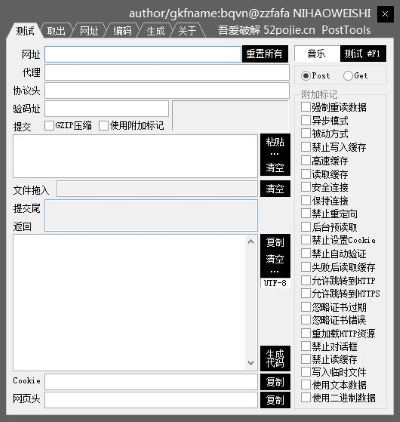Open the 取出 tab
400x422 pixels.
pos(56,31)
